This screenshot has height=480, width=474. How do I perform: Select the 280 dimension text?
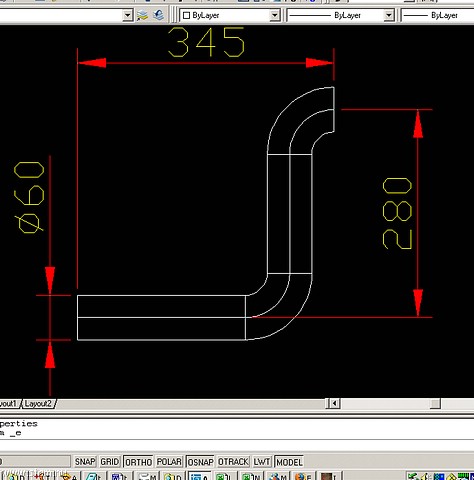point(397,213)
